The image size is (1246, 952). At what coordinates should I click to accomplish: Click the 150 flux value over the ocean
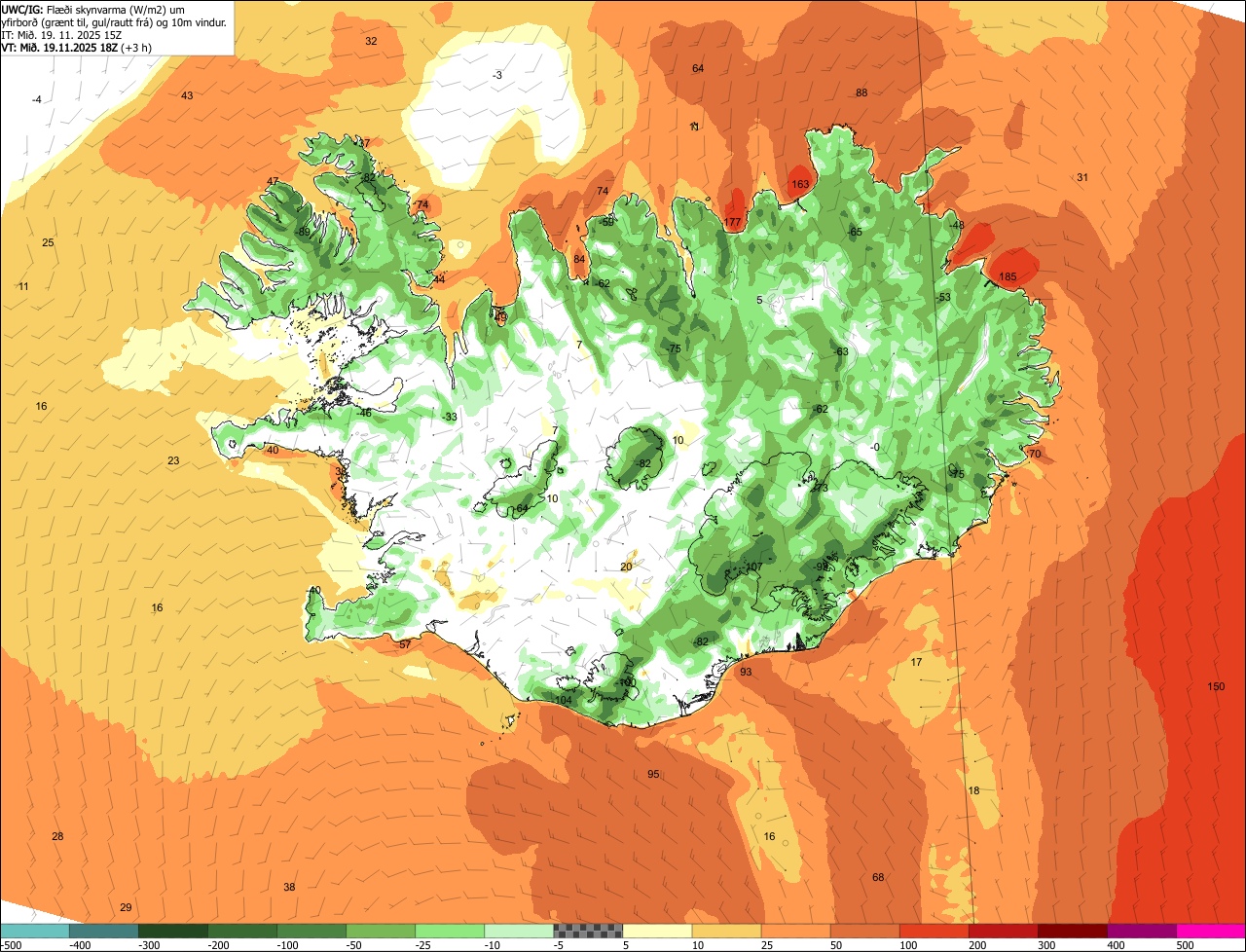tap(1216, 687)
